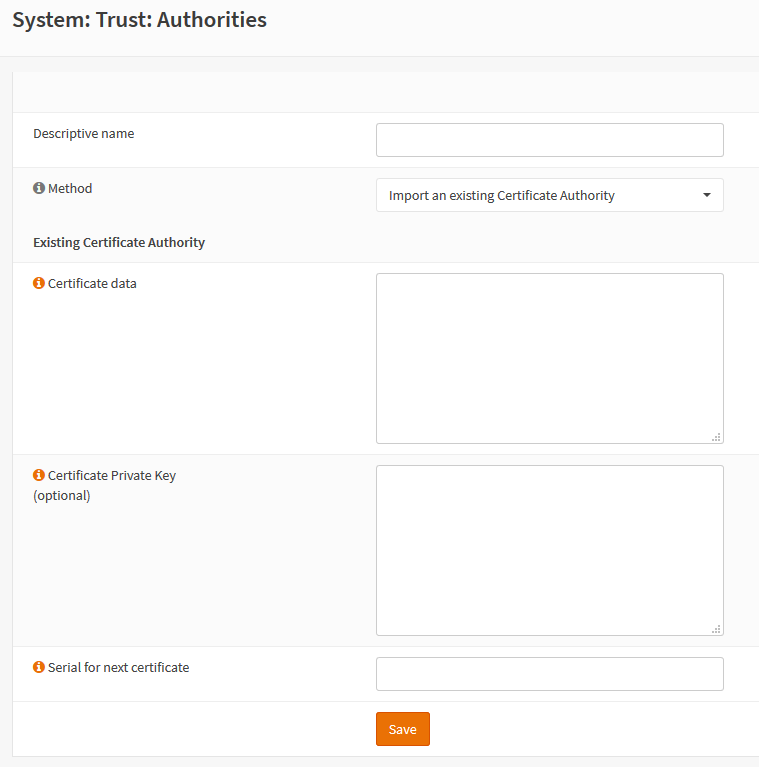The width and height of the screenshot is (759, 767).
Task: Click the Serial for next certificate label
Action: point(118,667)
